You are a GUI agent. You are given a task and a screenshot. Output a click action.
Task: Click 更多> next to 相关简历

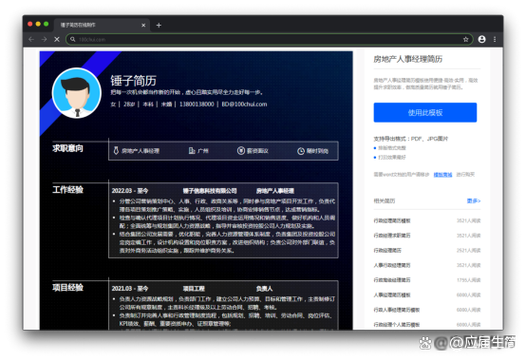pos(473,201)
